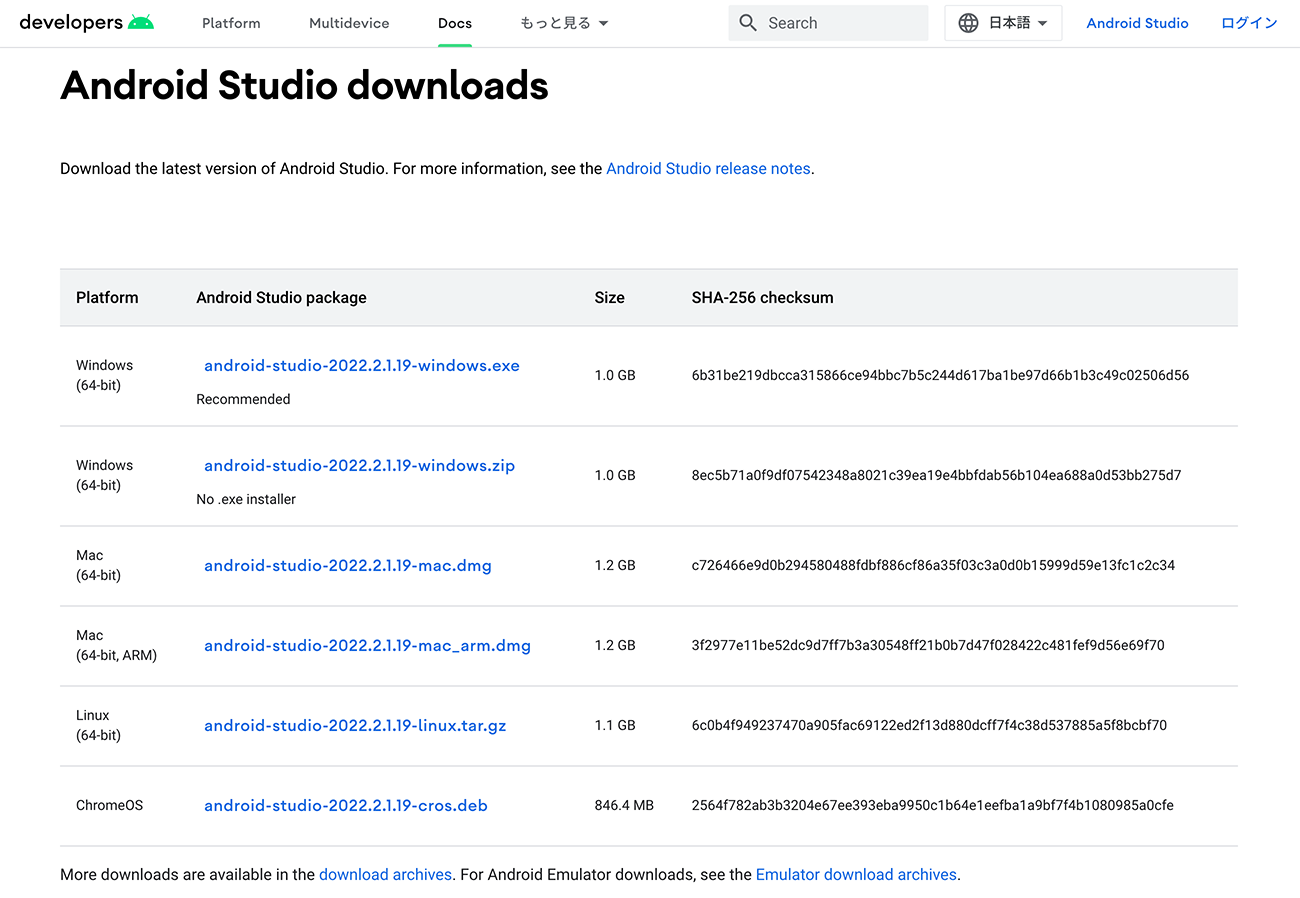1300x898 pixels.
Task: Click the ログイン sign-in link
Action: coord(1249,23)
